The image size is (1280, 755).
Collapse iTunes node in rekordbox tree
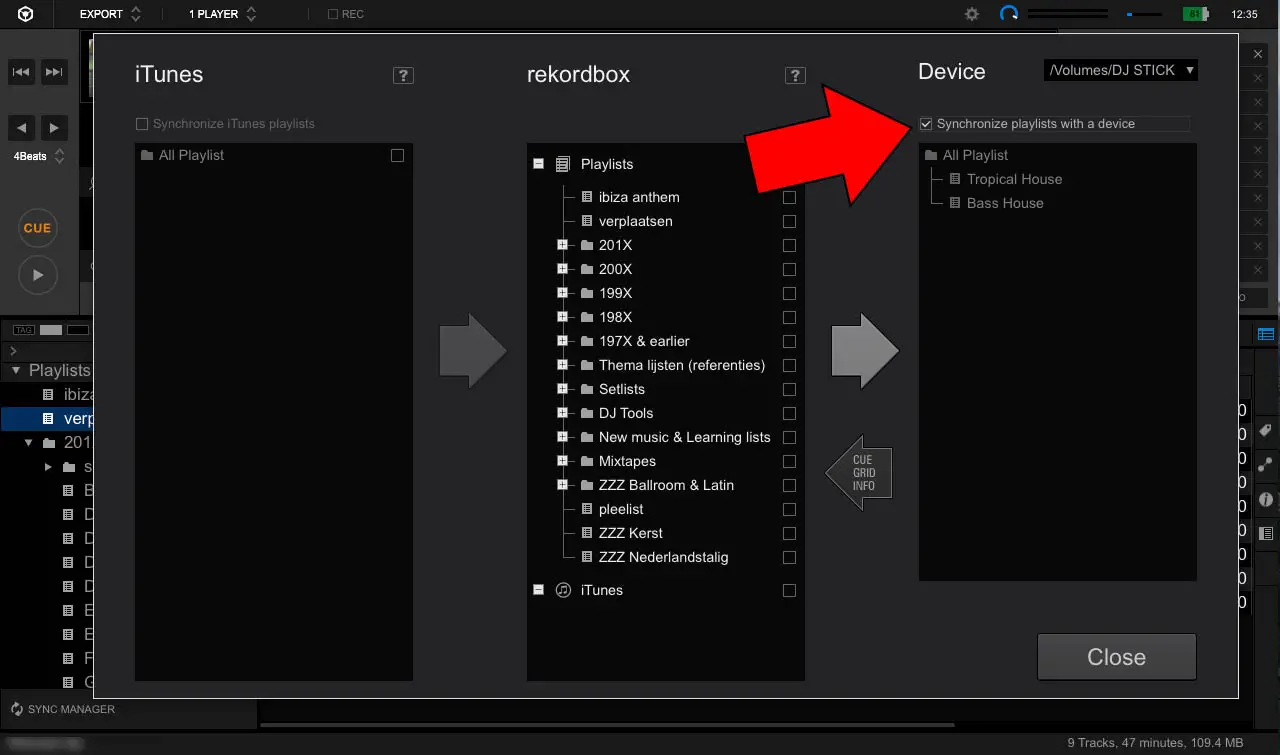538,590
